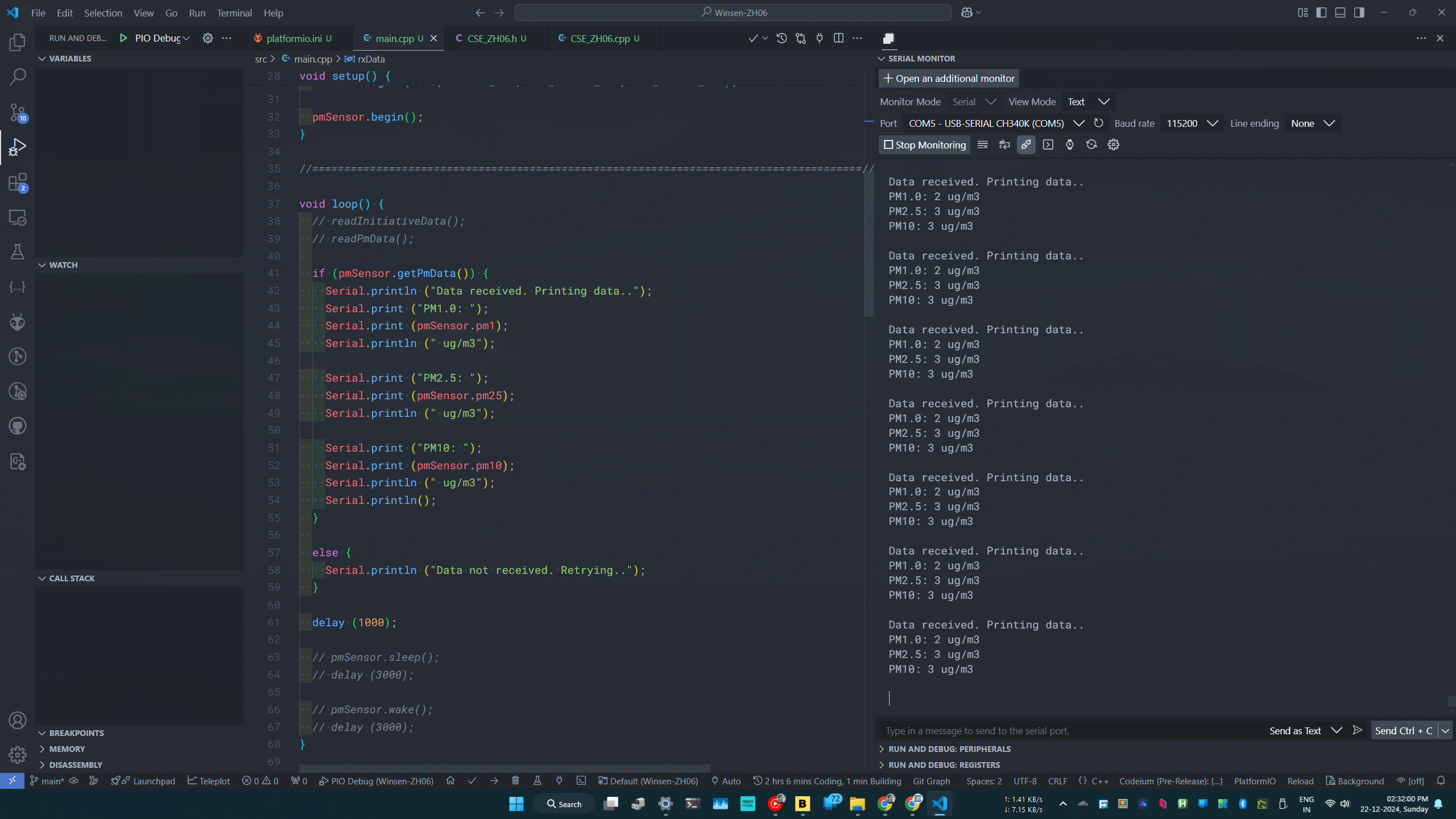The image size is (1456, 819).
Task: Click the Winsen-ZH06 command center search
Action: click(733, 13)
